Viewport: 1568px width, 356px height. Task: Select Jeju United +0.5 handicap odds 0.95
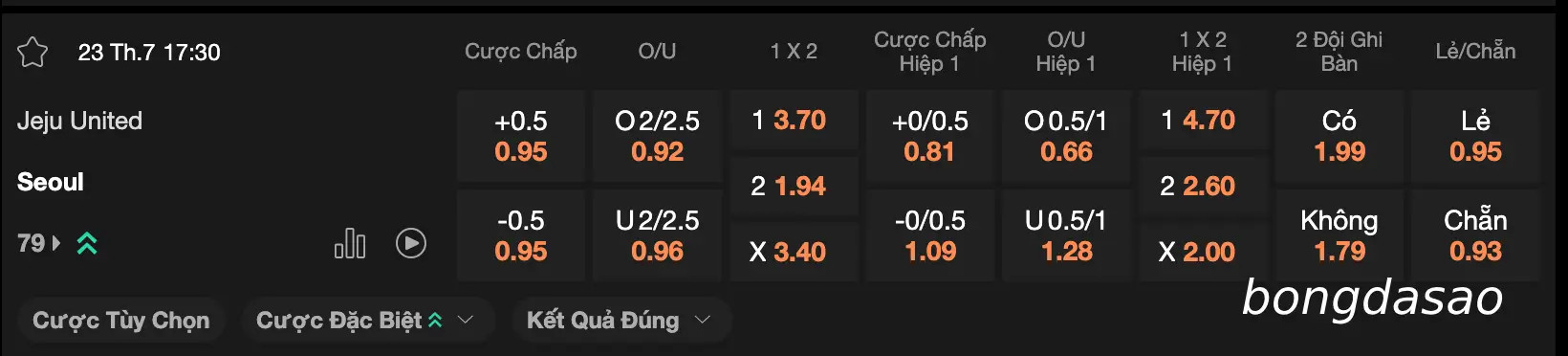tap(521, 136)
